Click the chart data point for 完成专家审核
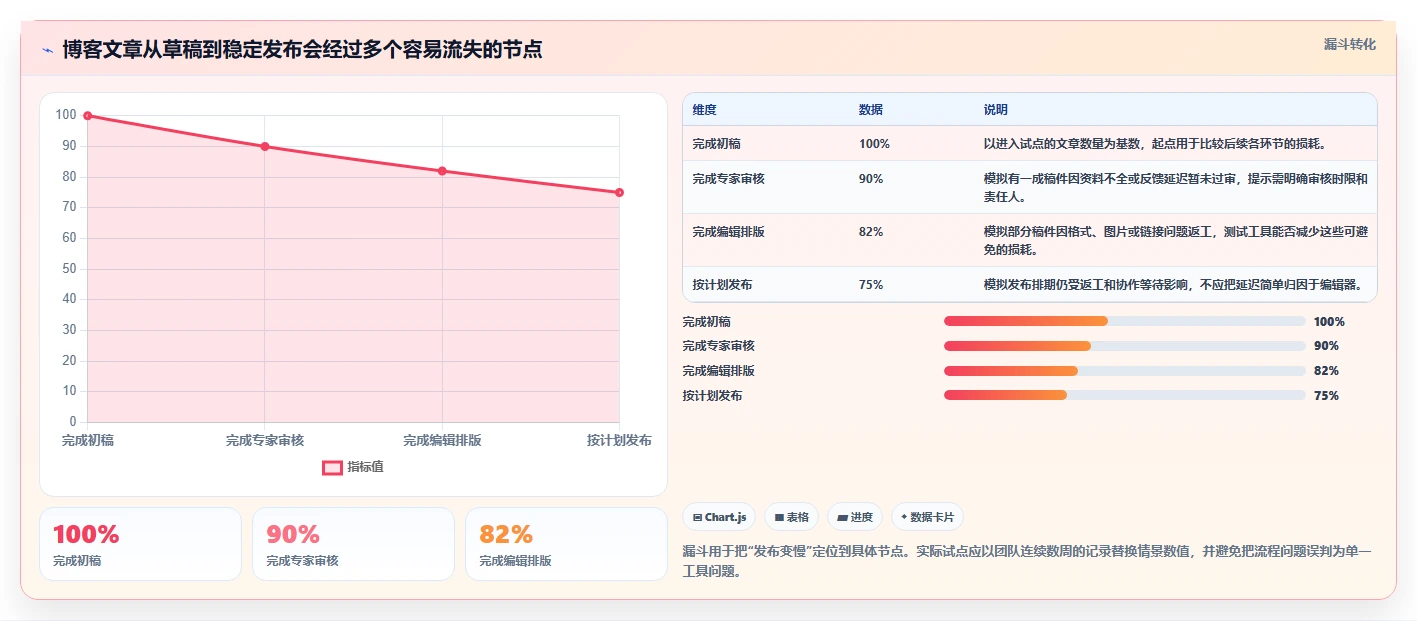 (265, 146)
